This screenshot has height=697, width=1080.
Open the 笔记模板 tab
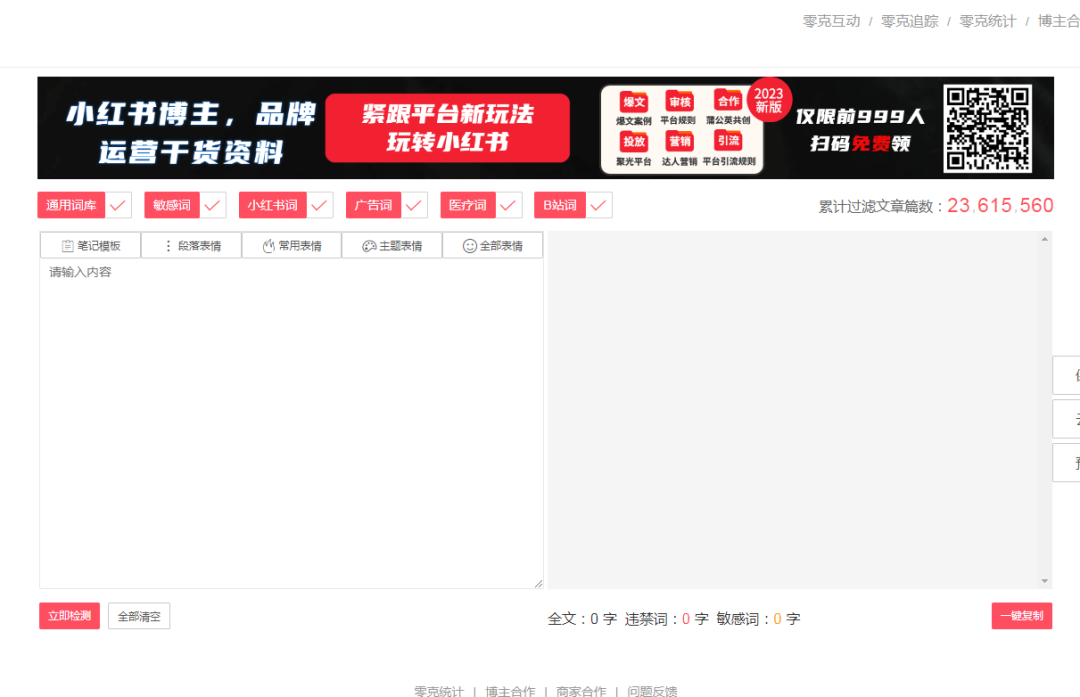[91, 246]
